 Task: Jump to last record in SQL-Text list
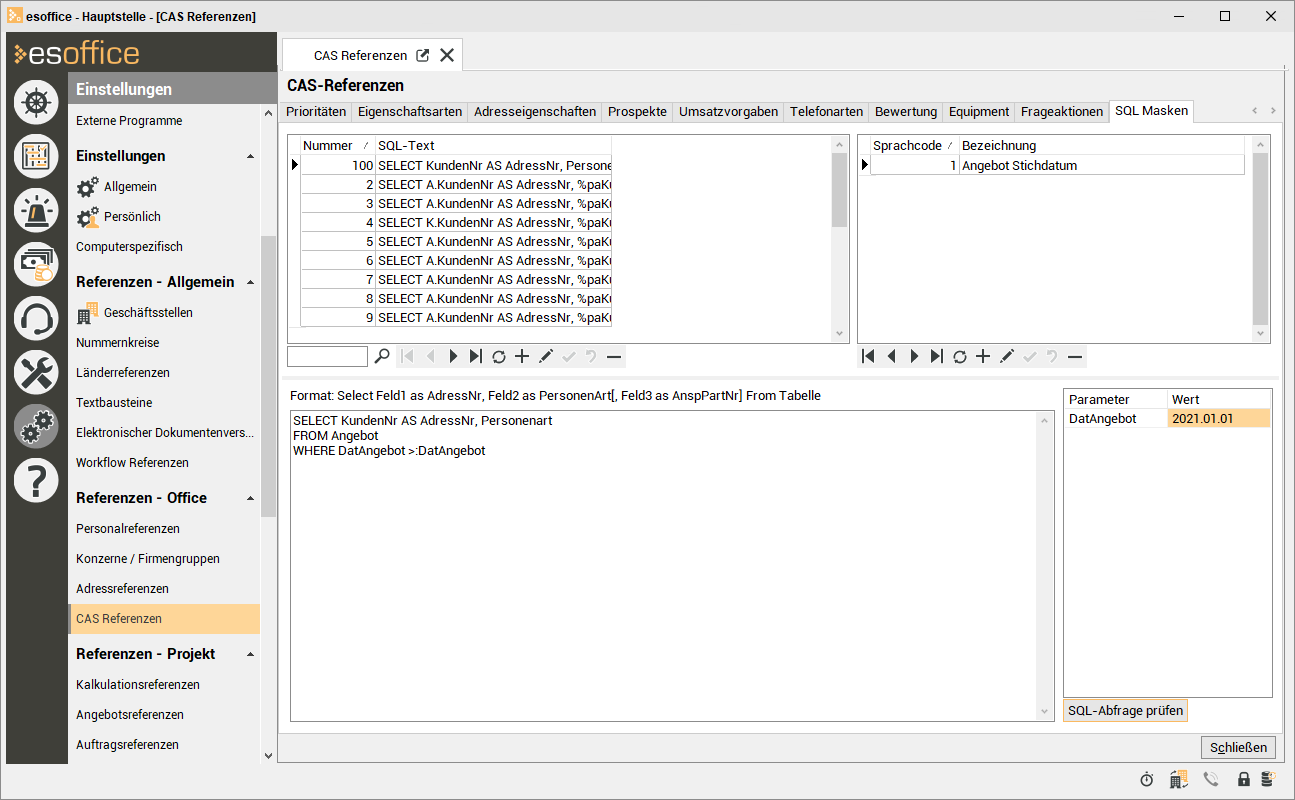475,356
